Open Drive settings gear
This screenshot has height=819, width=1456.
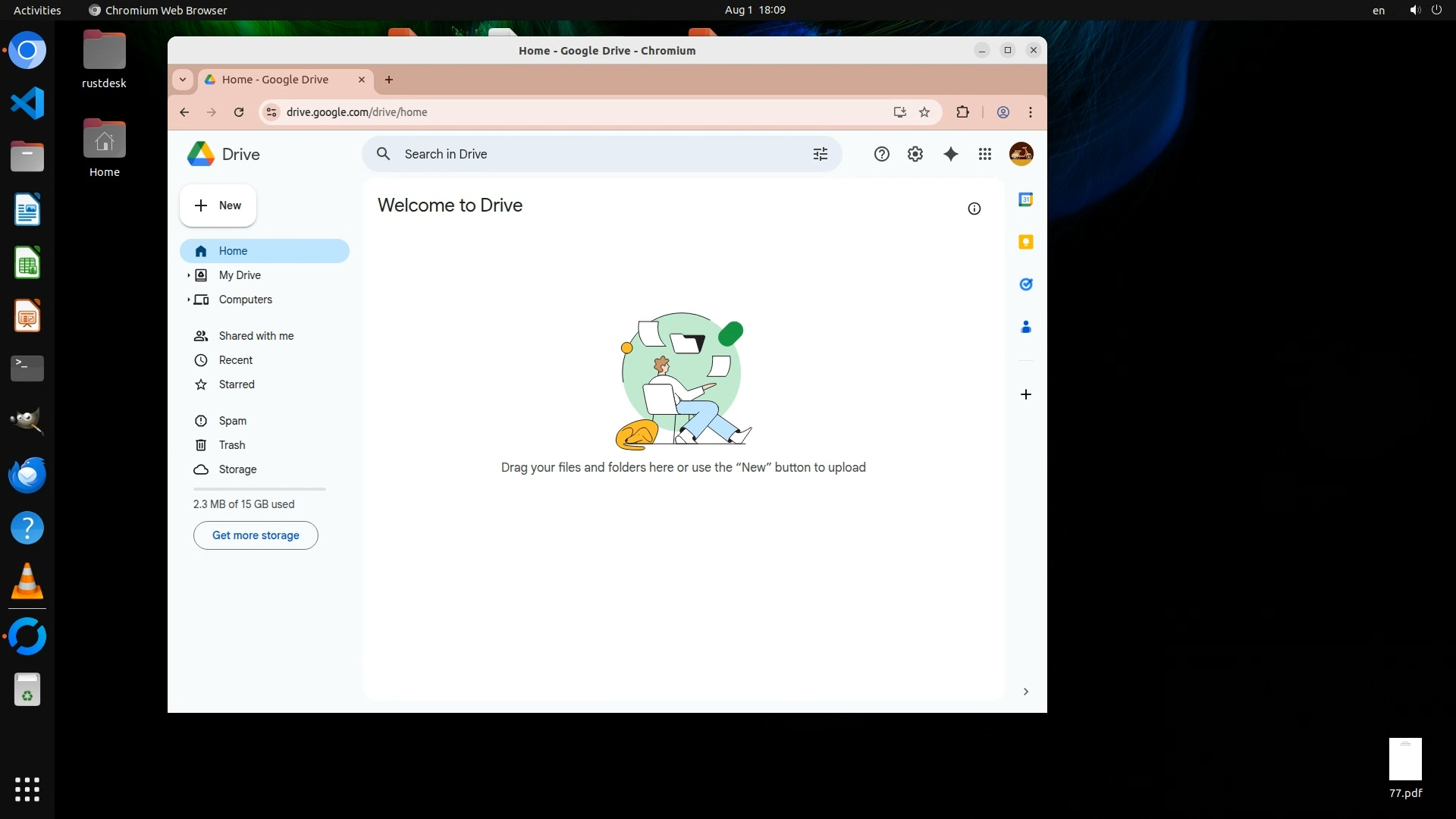[x=915, y=154]
